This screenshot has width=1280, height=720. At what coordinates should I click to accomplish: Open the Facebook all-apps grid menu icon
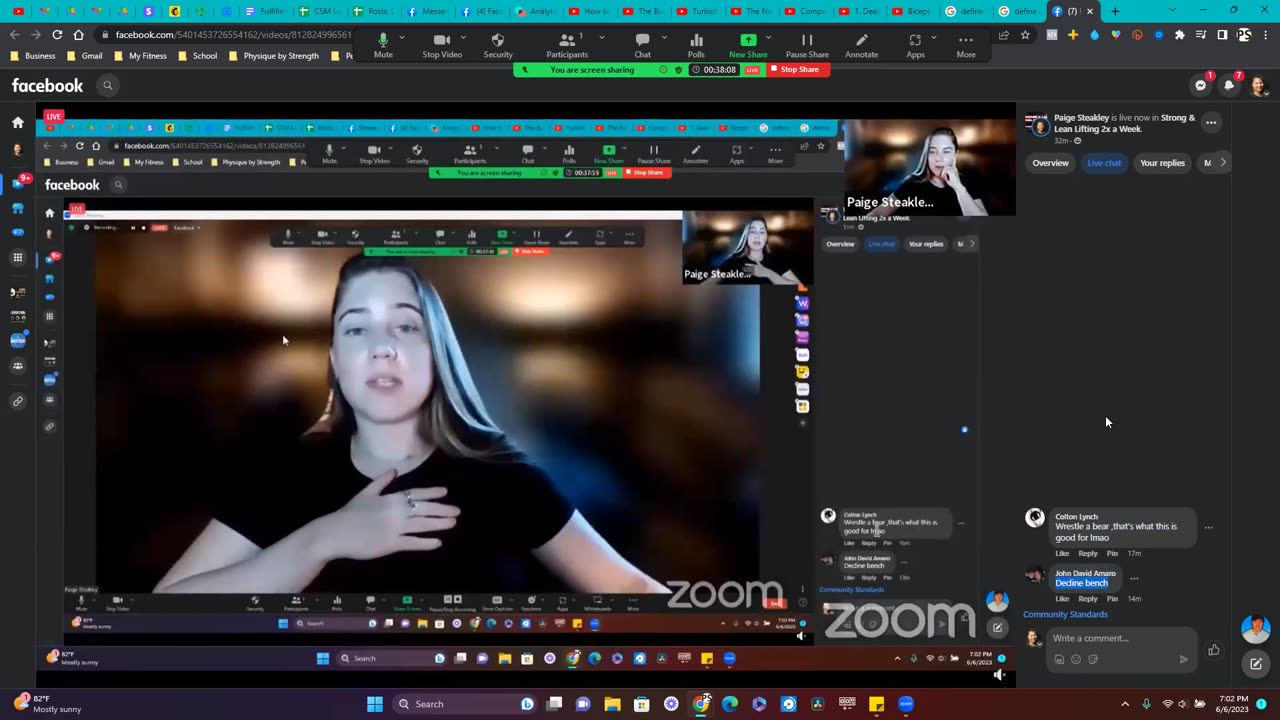(x=18, y=258)
